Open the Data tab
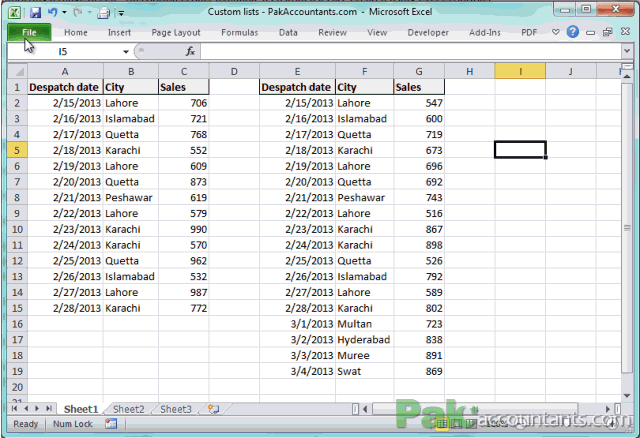The width and height of the screenshot is (640, 438). point(288,33)
